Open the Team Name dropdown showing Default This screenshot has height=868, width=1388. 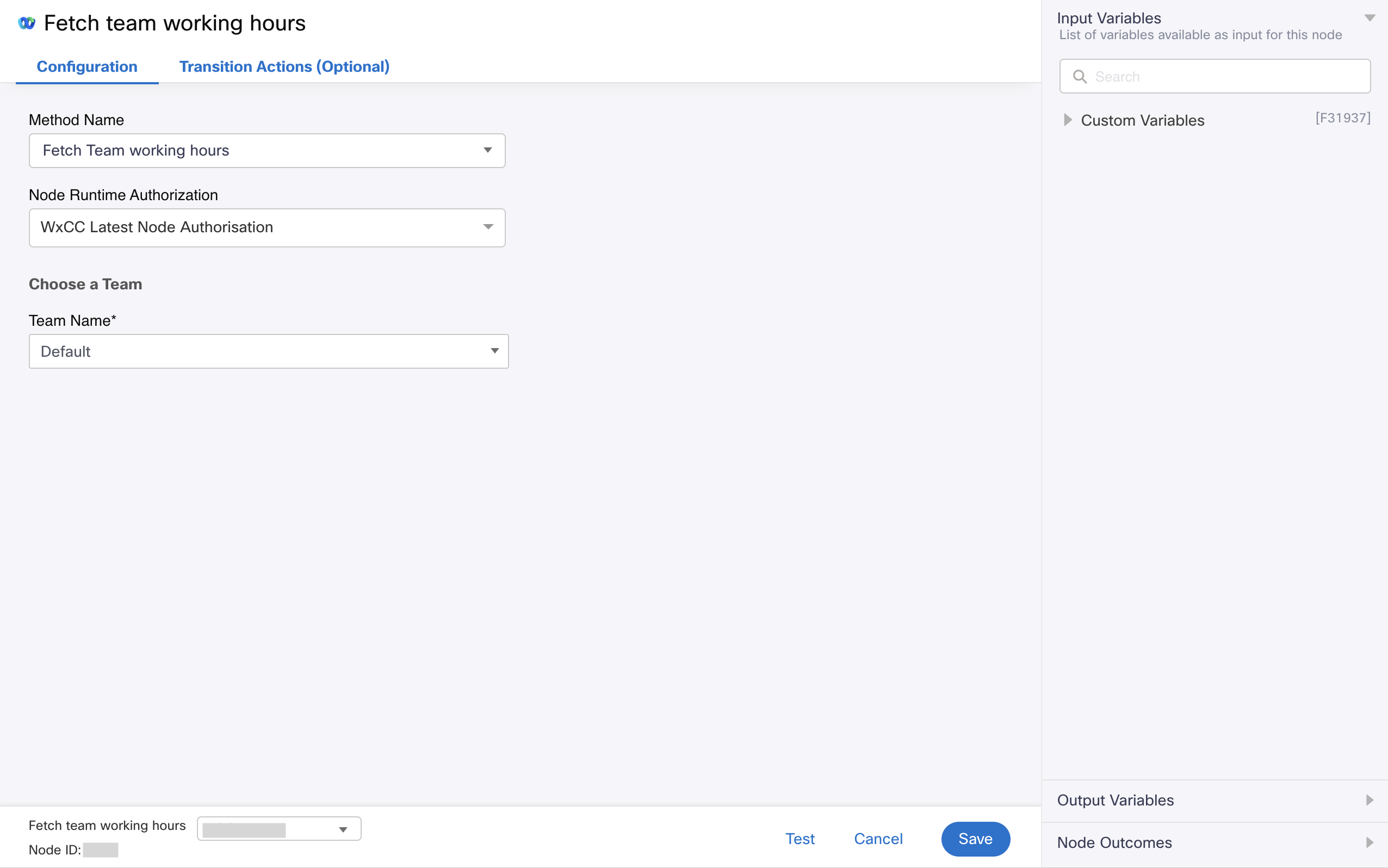coord(269,351)
